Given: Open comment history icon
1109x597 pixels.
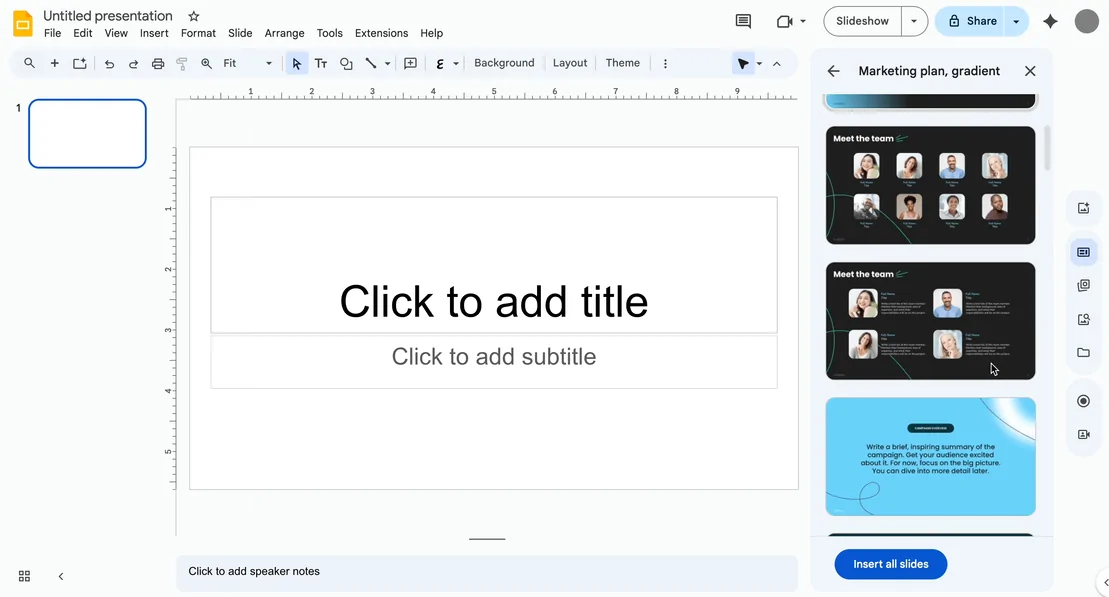Looking at the screenshot, I should [743, 21].
